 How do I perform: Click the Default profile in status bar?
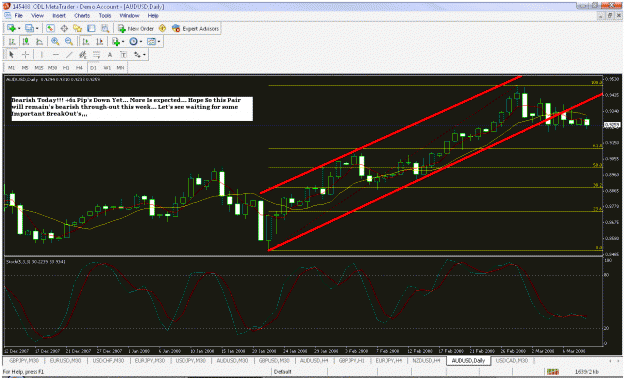coord(283,372)
